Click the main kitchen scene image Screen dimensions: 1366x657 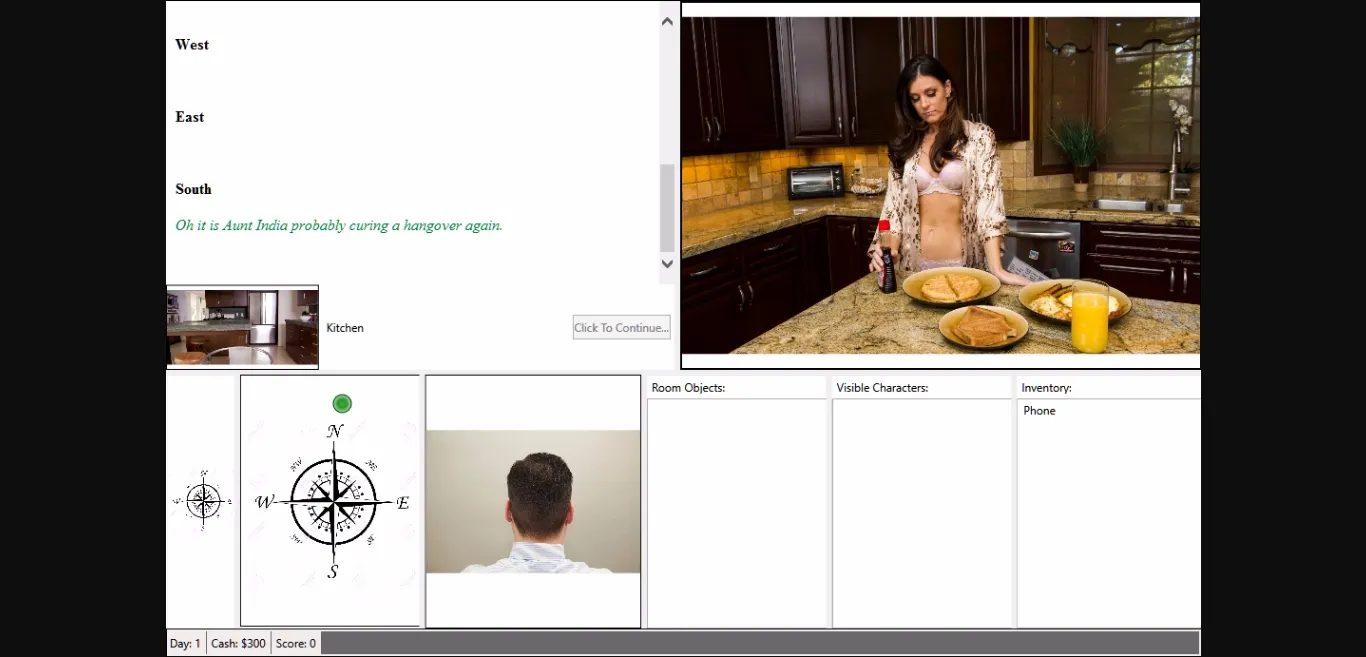click(940, 186)
